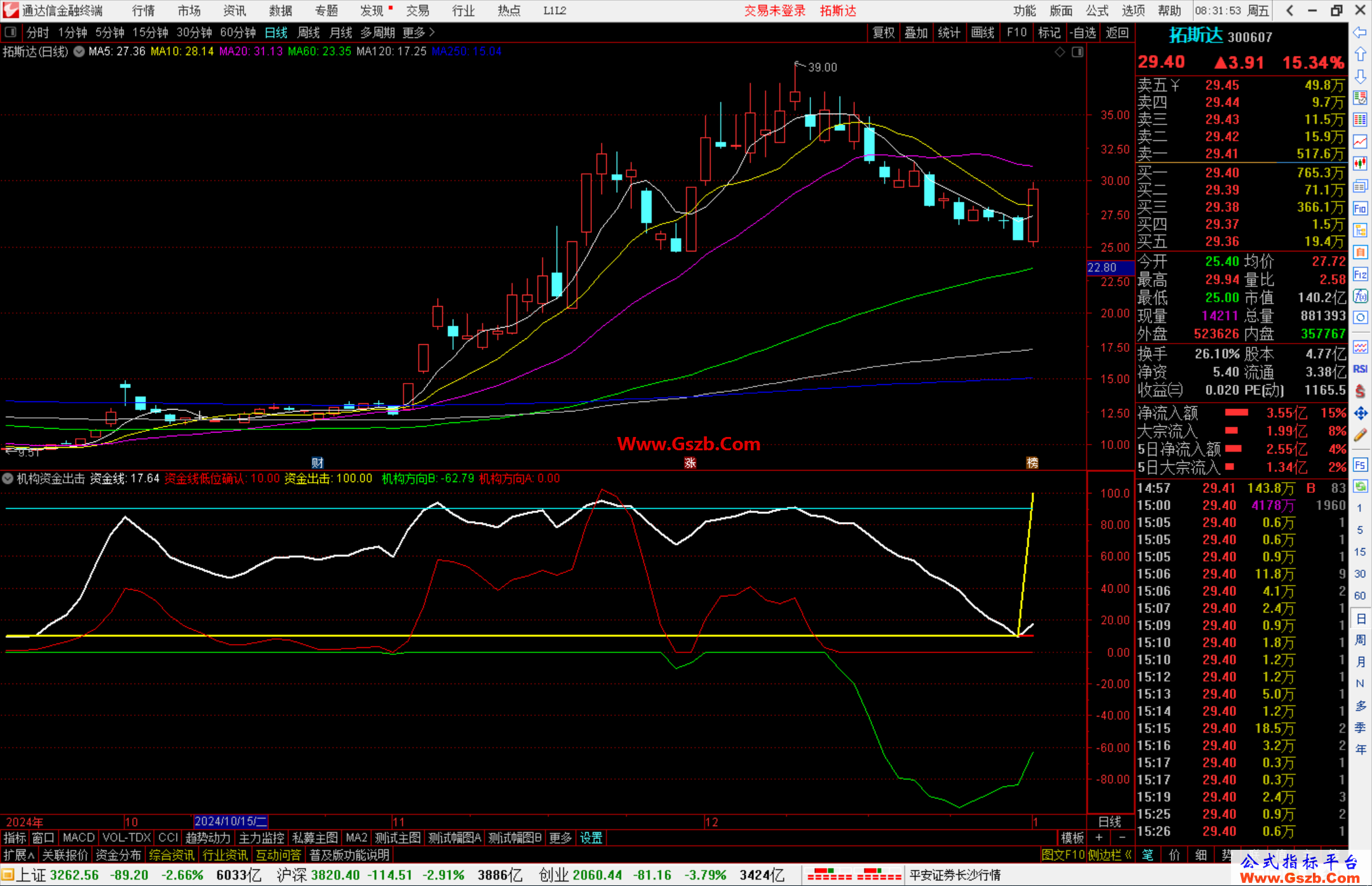Click the 设置 indicator settings link
The image size is (1372, 886).
click(x=591, y=838)
